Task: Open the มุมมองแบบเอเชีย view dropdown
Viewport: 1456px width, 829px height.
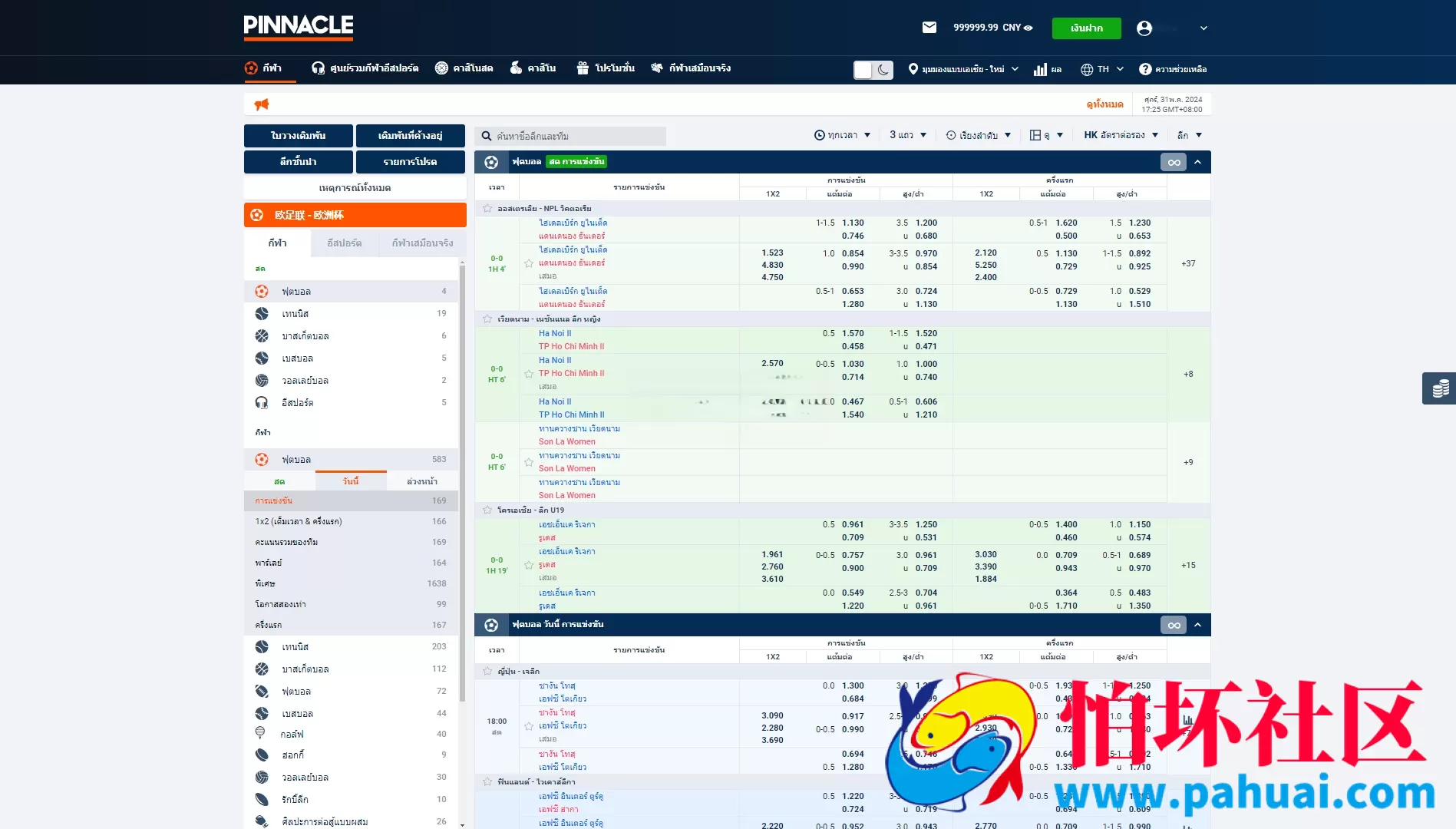Action: tap(963, 69)
